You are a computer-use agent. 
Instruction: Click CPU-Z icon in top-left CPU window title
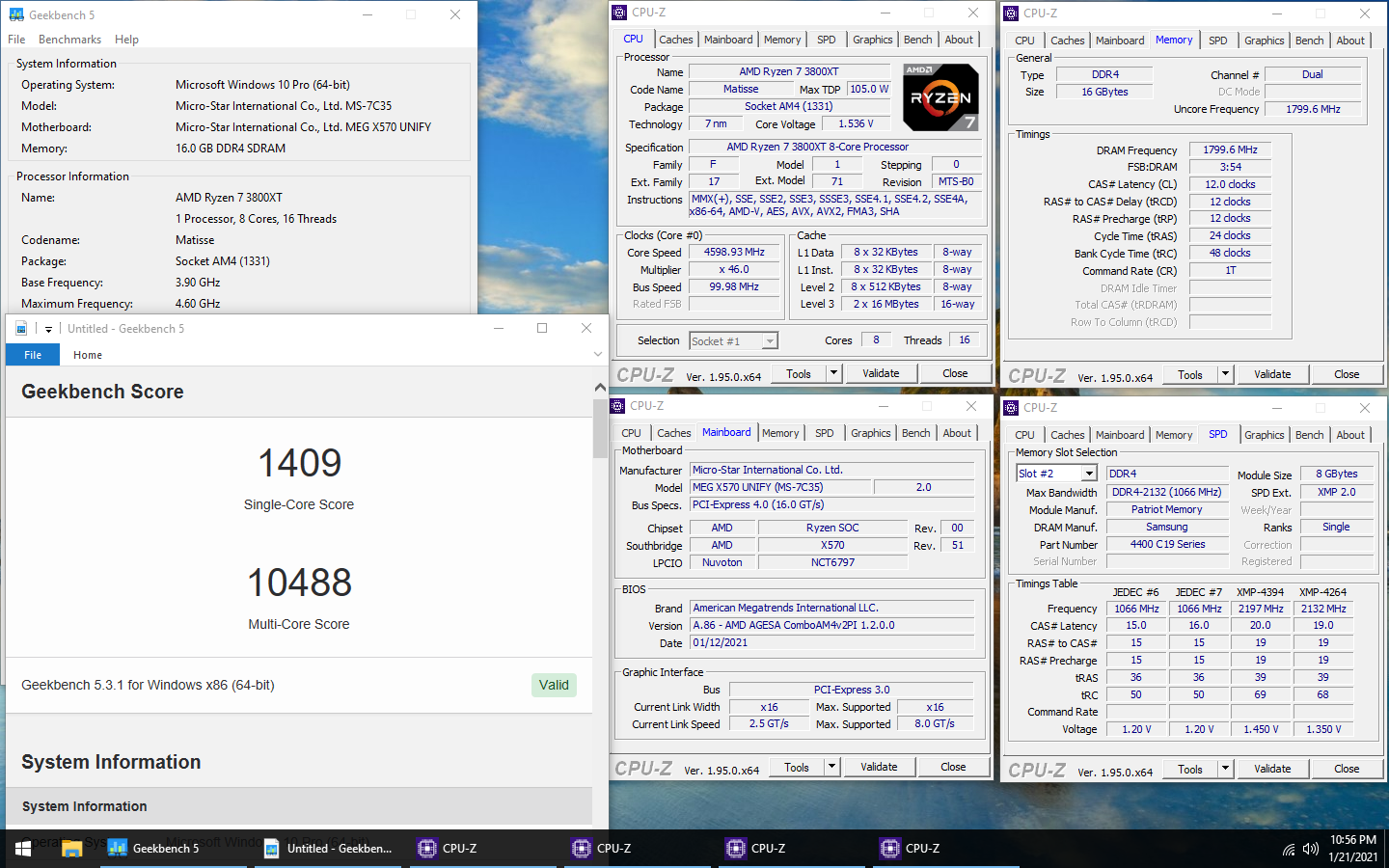tap(620, 13)
